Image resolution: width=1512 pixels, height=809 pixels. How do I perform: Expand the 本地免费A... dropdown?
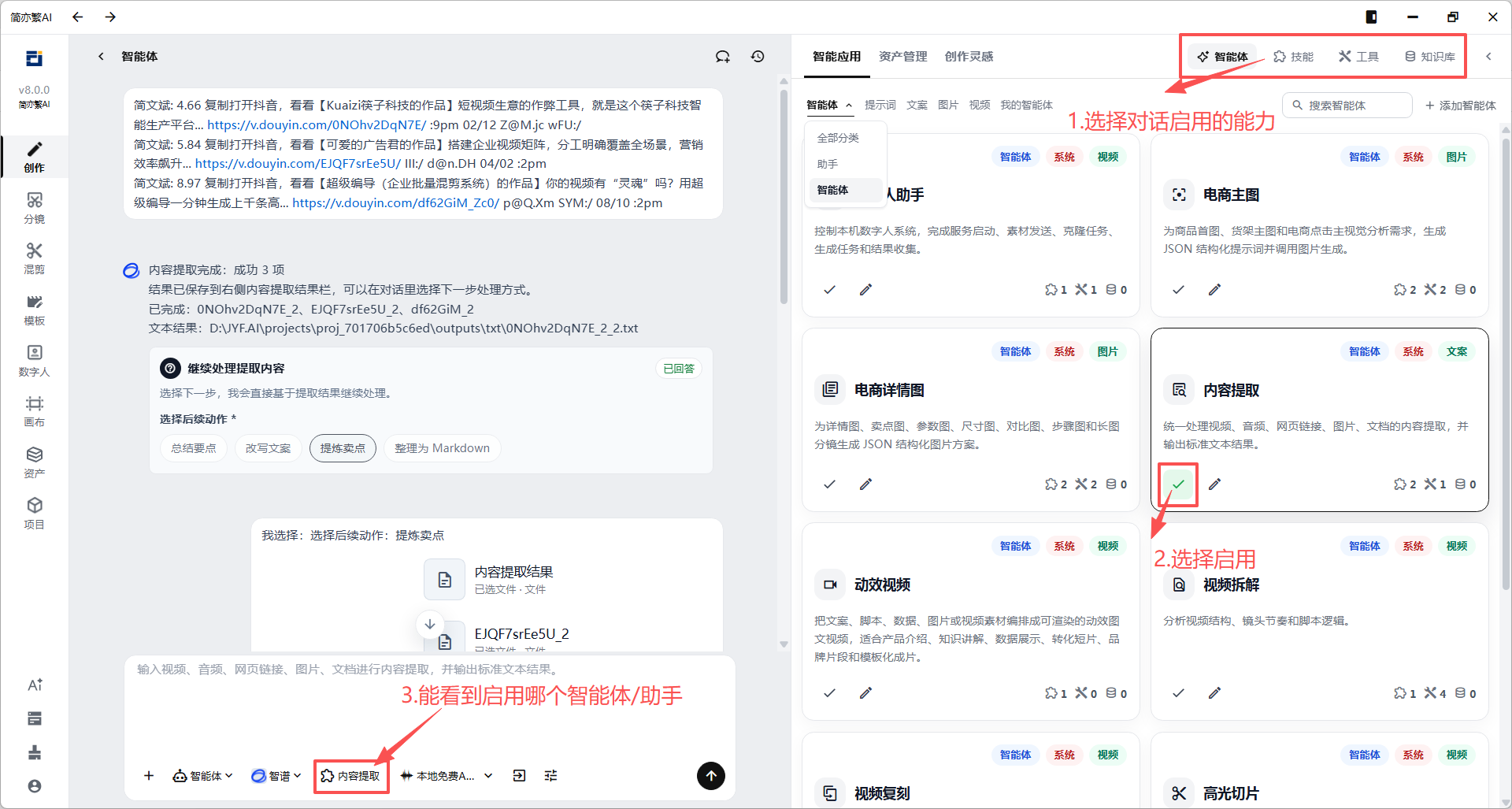point(447,776)
